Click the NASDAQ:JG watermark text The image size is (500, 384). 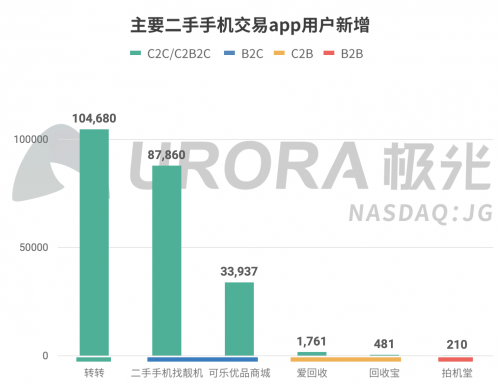(421, 213)
